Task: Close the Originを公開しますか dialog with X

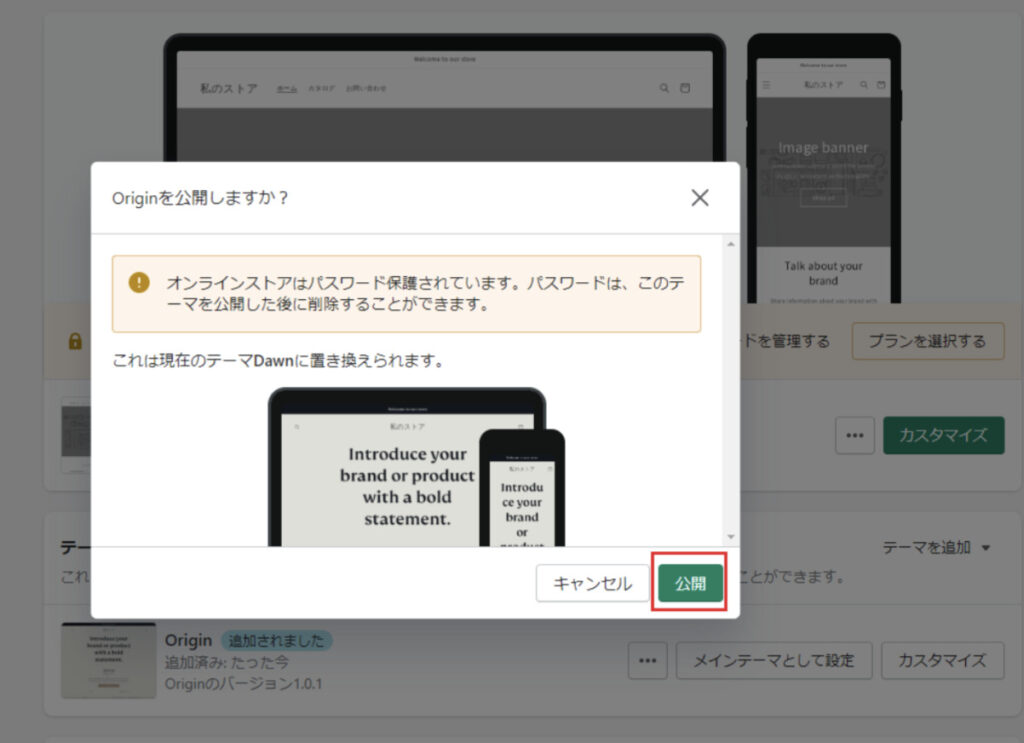Action: [x=700, y=197]
